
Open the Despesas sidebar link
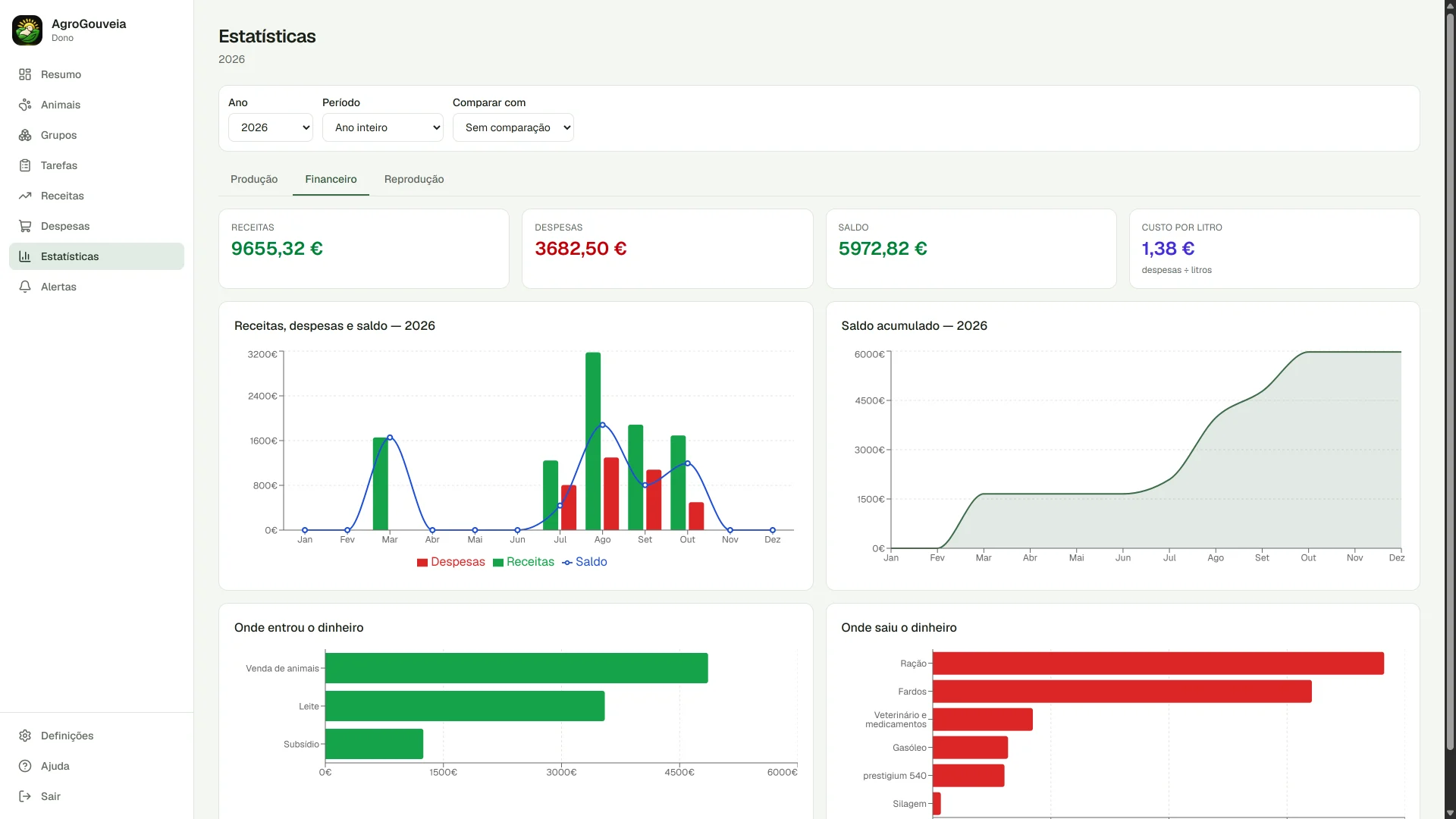pyautogui.click(x=96, y=226)
